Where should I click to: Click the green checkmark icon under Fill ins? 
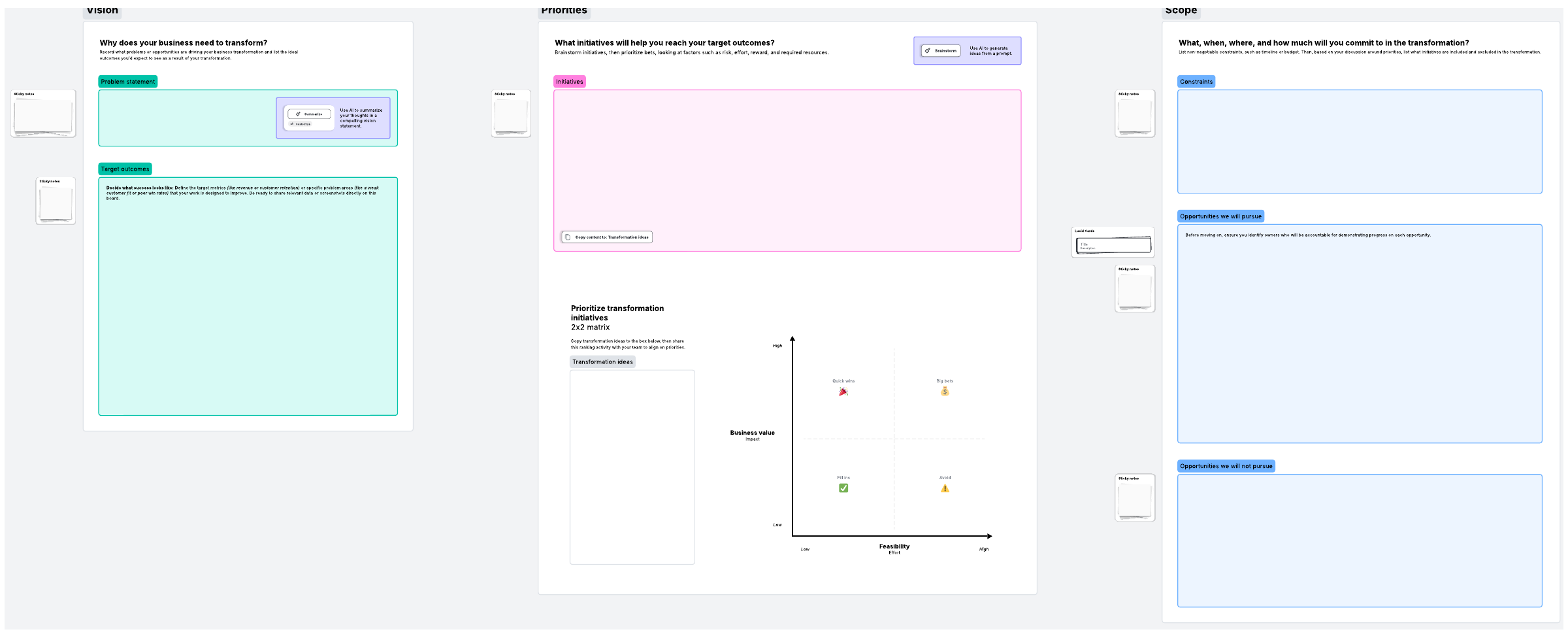click(843, 488)
